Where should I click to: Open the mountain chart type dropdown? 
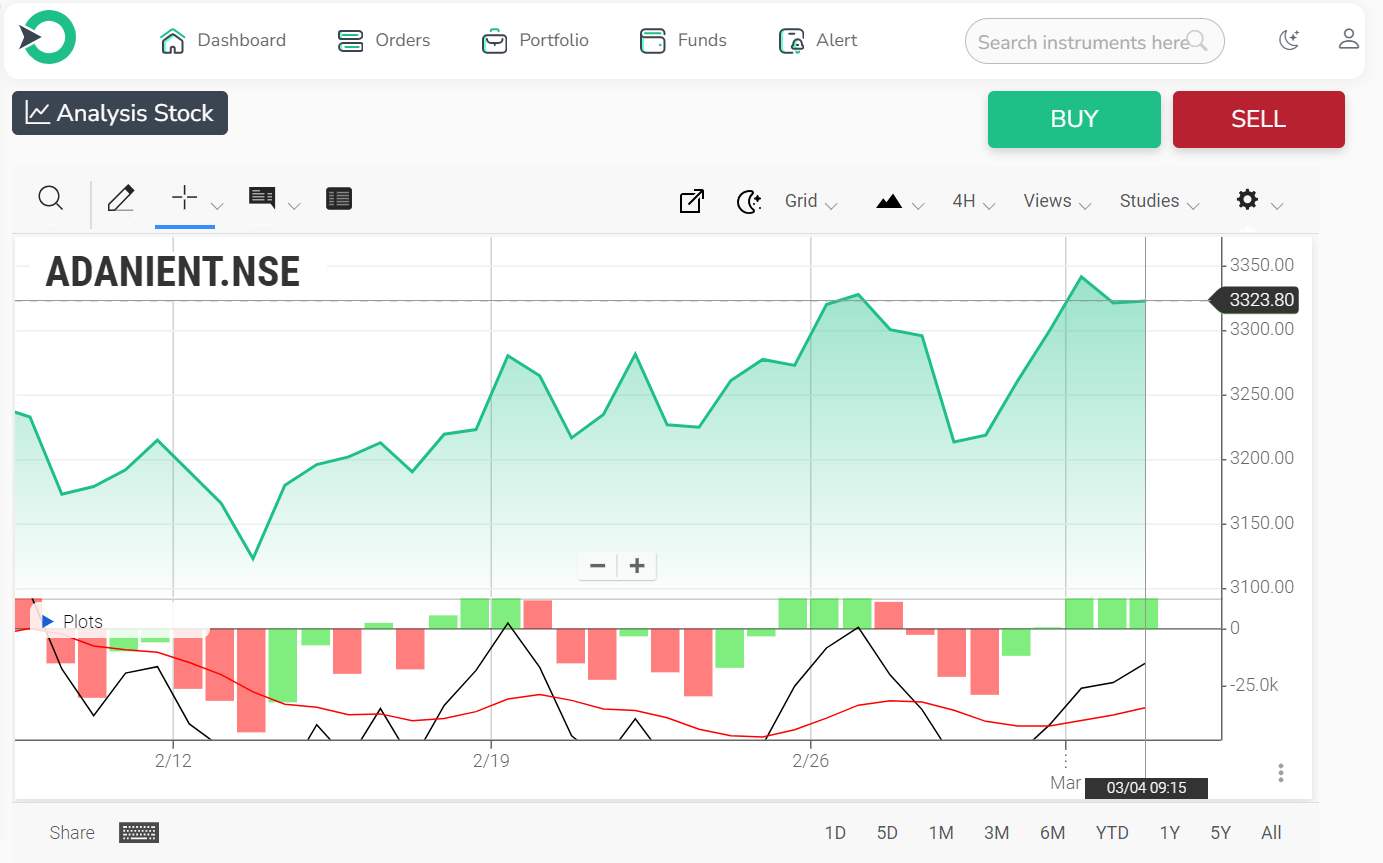coord(899,202)
